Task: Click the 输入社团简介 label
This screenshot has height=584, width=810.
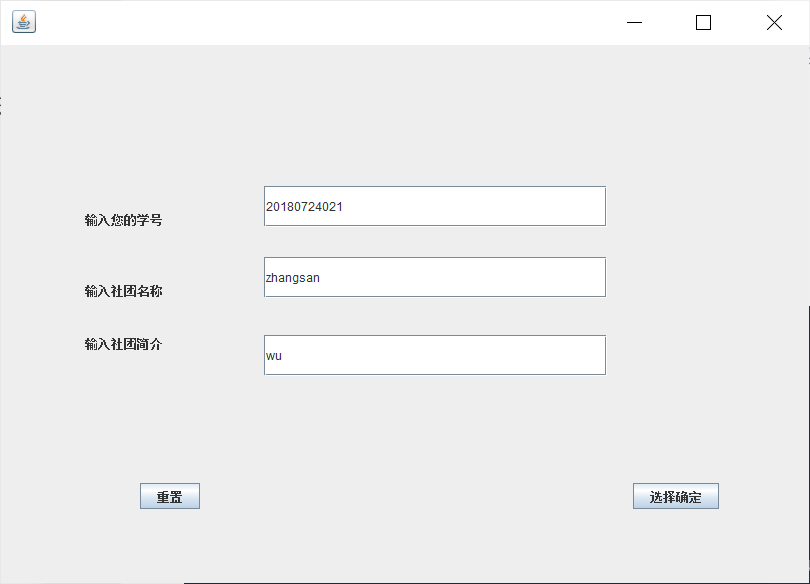Action: tap(122, 344)
